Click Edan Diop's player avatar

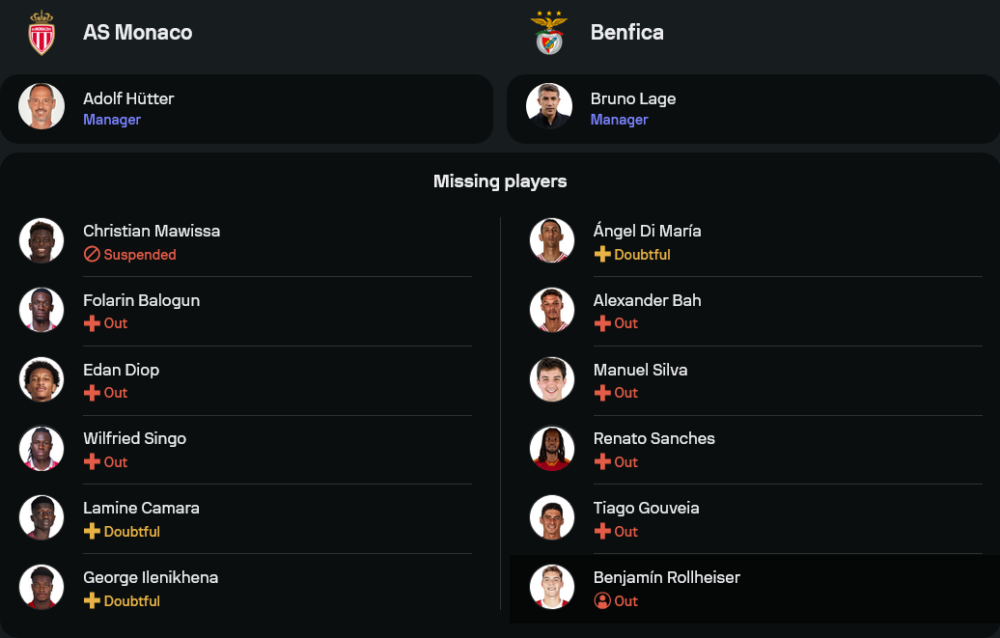[x=41, y=379]
